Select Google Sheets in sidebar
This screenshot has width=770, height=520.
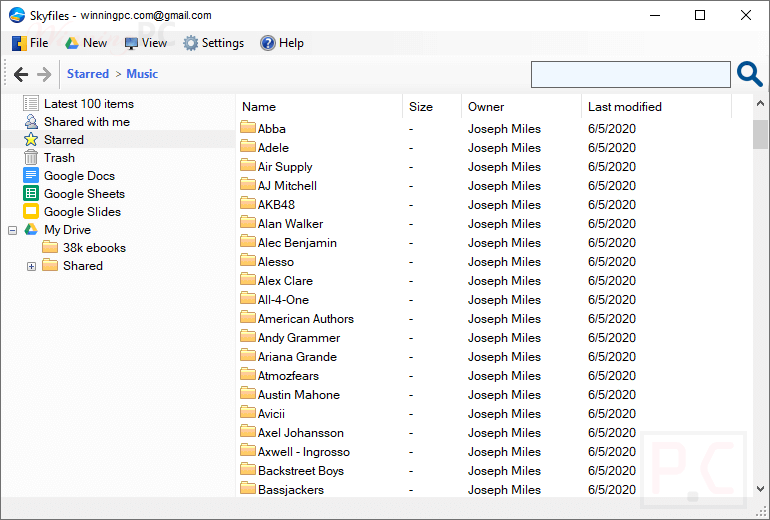tap(84, 193)
